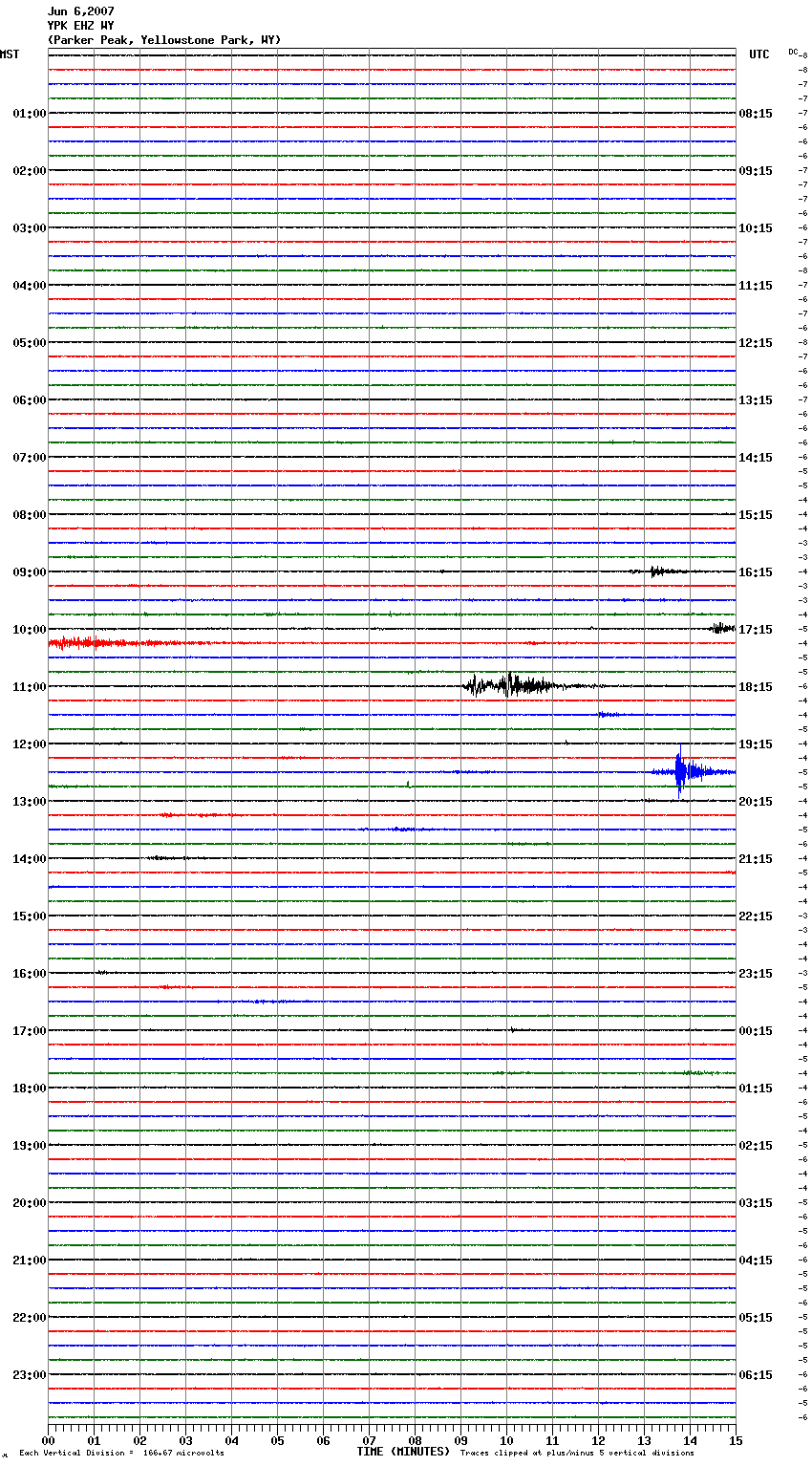Select the 19:15 UTC time label
The height and width of the screenshot is (1466, 812).
tap(756, 744)
